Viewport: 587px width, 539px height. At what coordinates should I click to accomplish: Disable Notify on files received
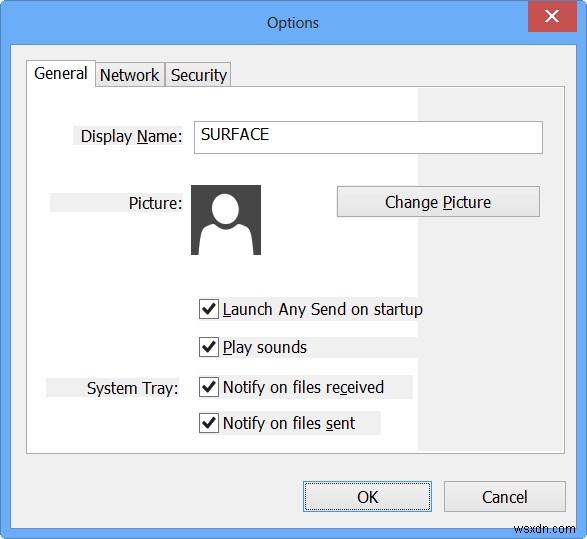(x=209, y=387)
